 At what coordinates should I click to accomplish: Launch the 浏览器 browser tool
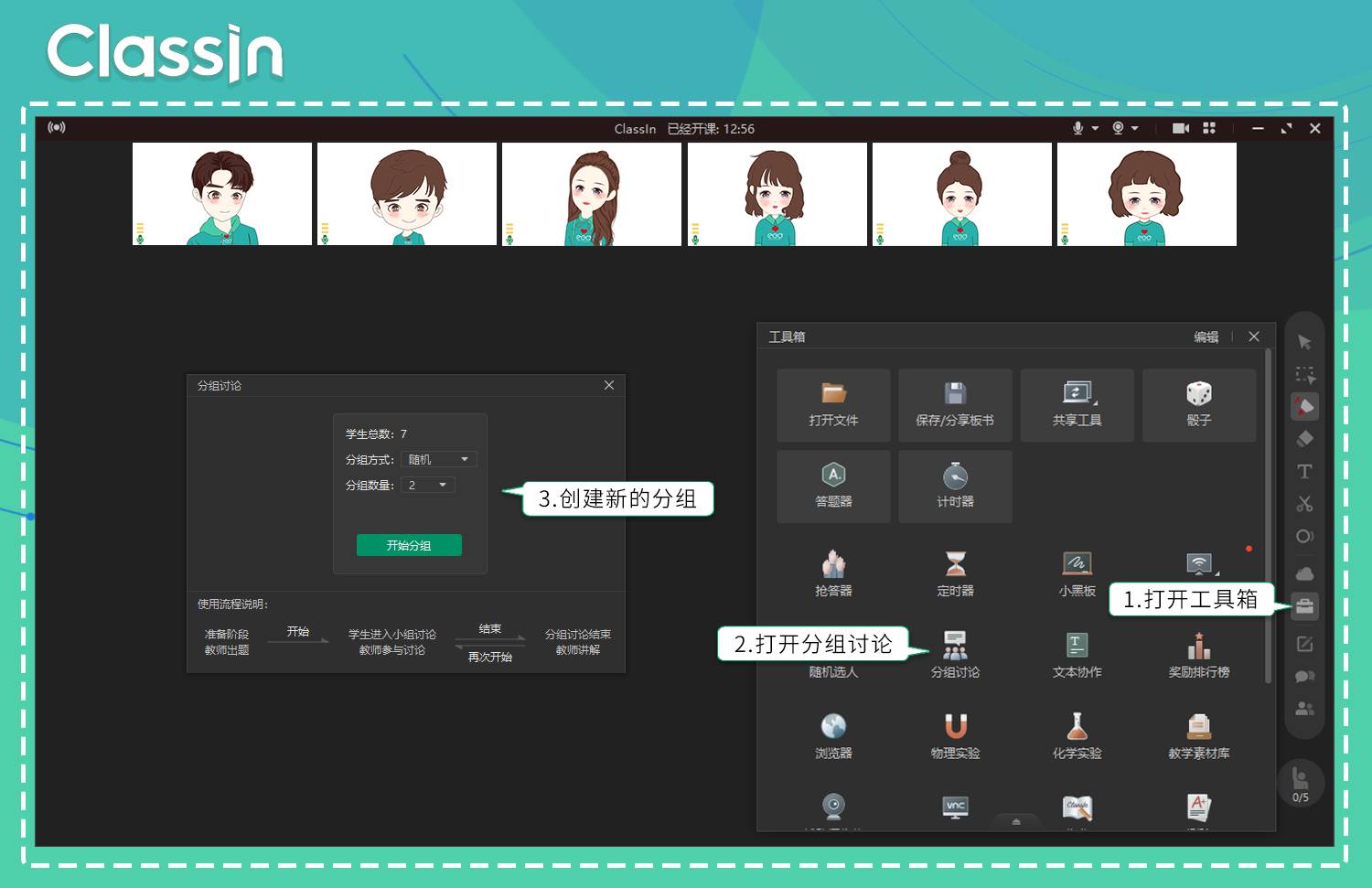tap(833, 736)
